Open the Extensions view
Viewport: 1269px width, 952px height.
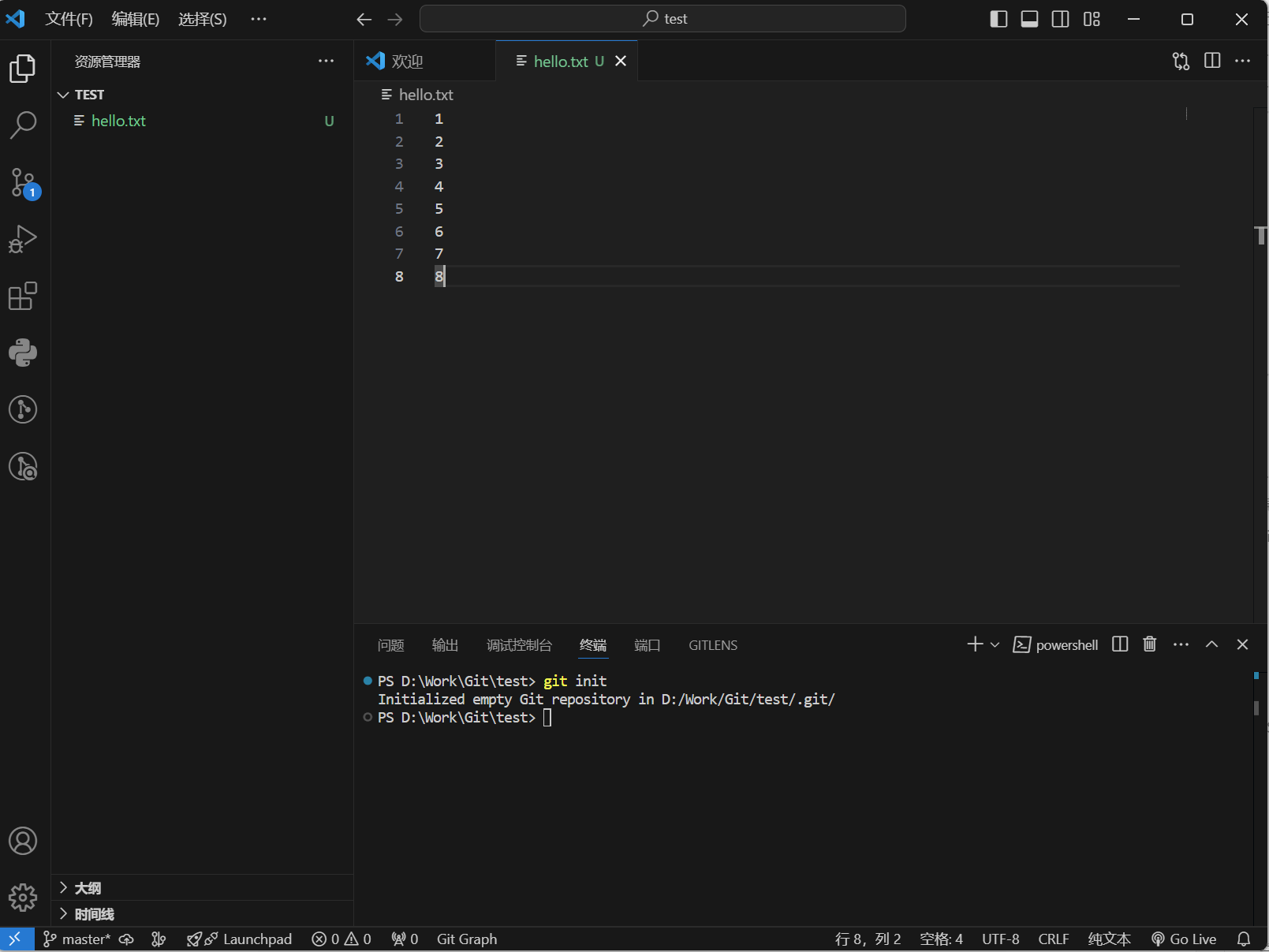(23, 296)
